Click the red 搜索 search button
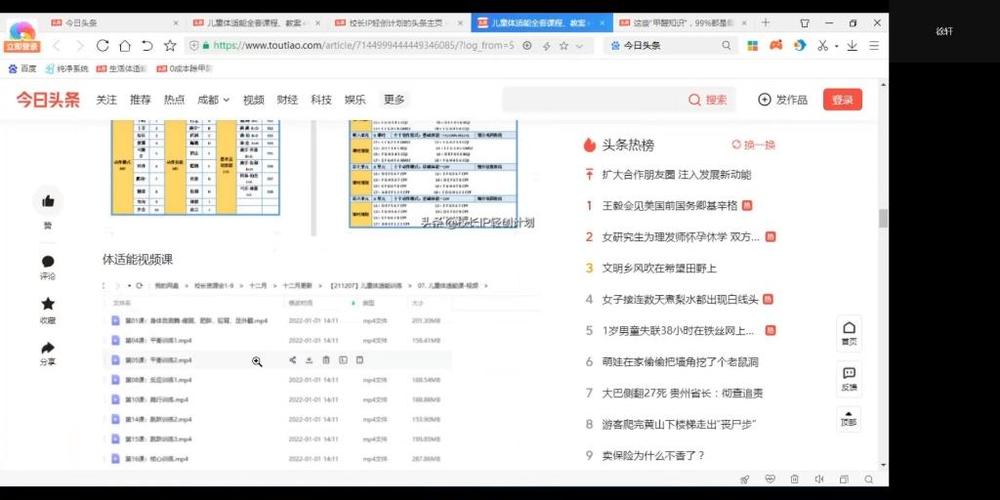 [x=708, y=99]
